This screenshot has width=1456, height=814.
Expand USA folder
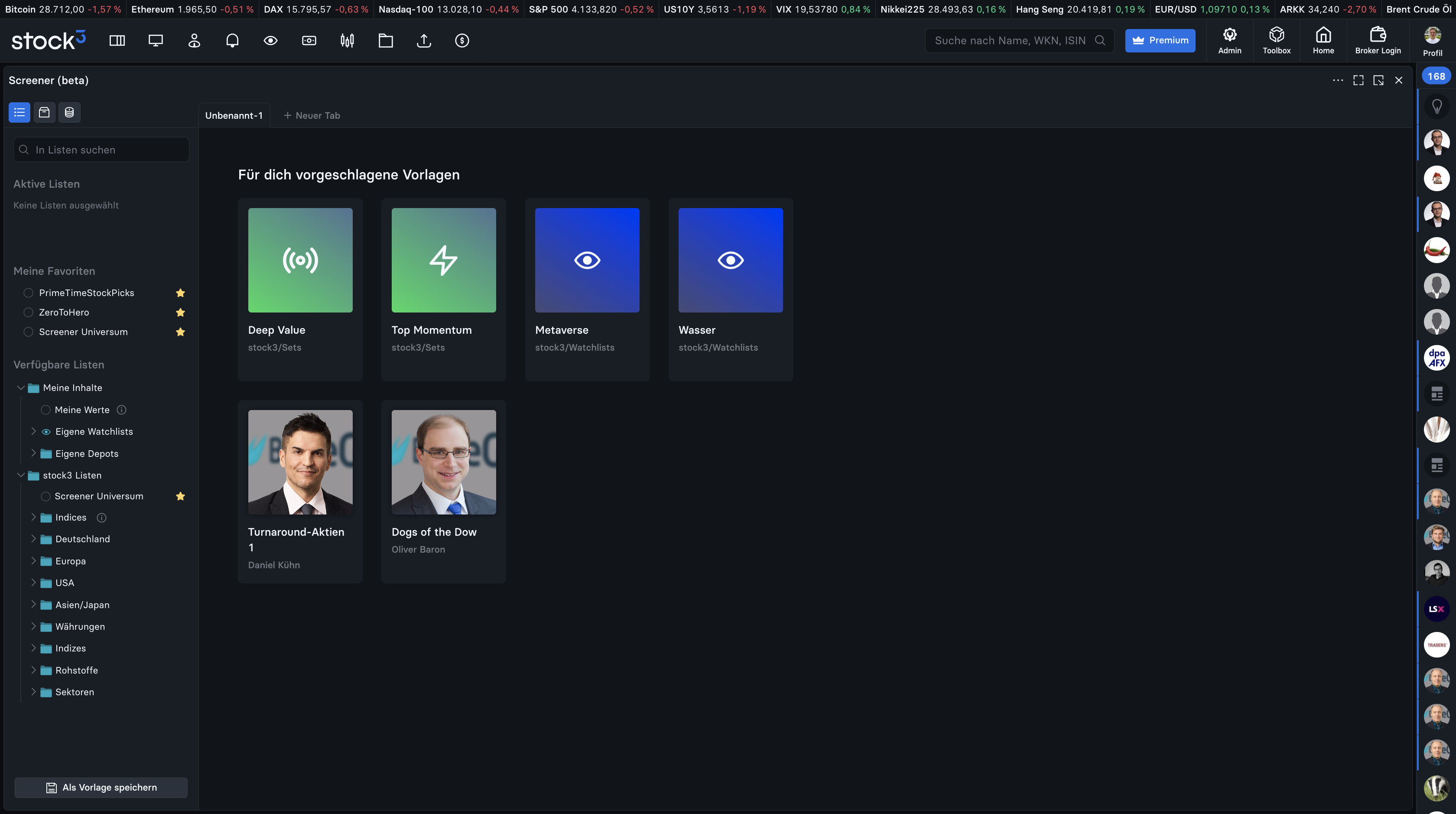pyautogui.click(x=33, y=582)
